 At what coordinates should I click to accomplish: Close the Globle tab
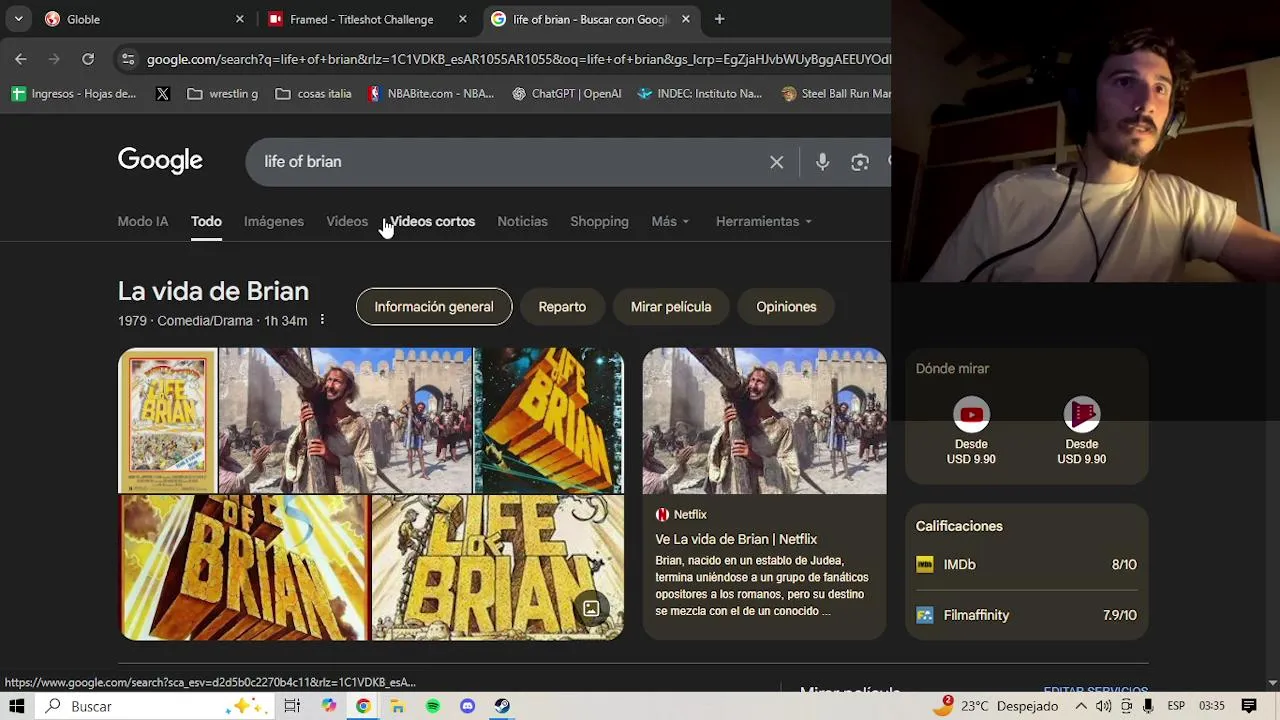[239, 19]
